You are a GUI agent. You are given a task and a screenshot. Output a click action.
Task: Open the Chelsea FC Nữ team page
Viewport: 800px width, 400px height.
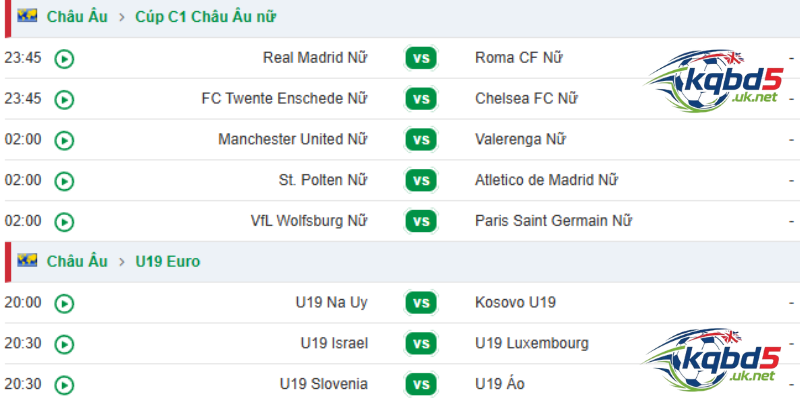coord(527,99)
